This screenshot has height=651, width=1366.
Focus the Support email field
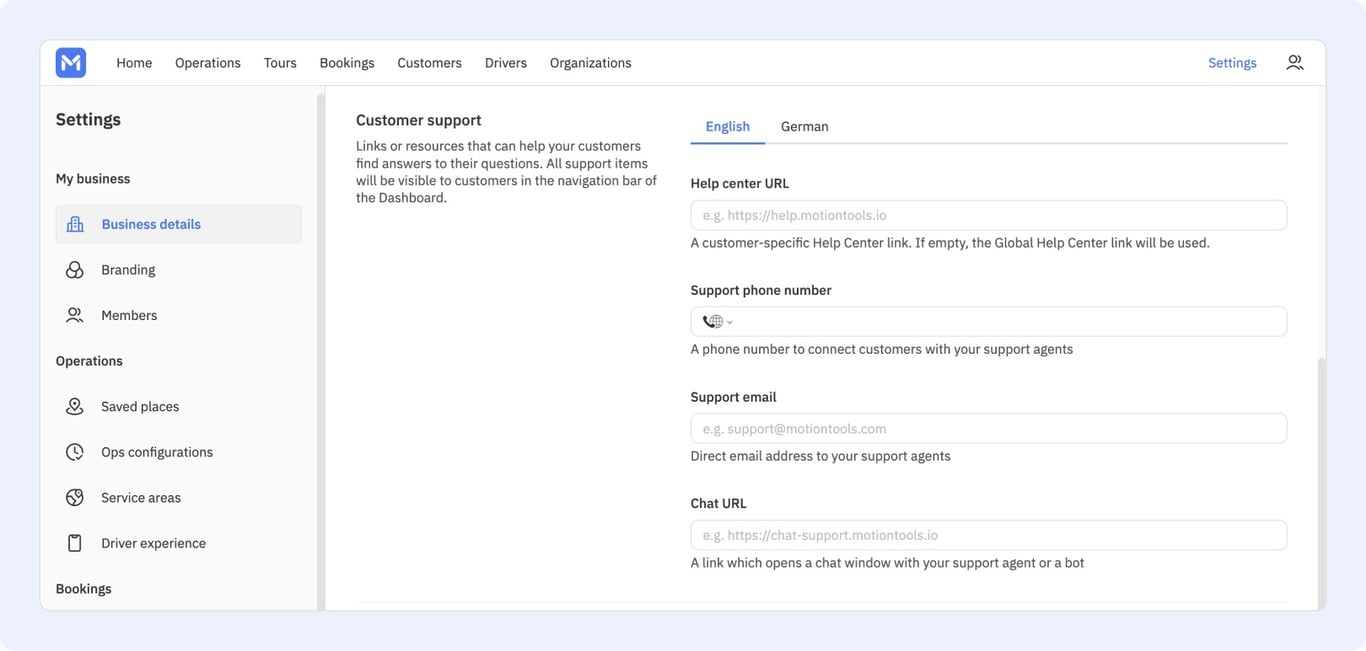click(989, 428)
